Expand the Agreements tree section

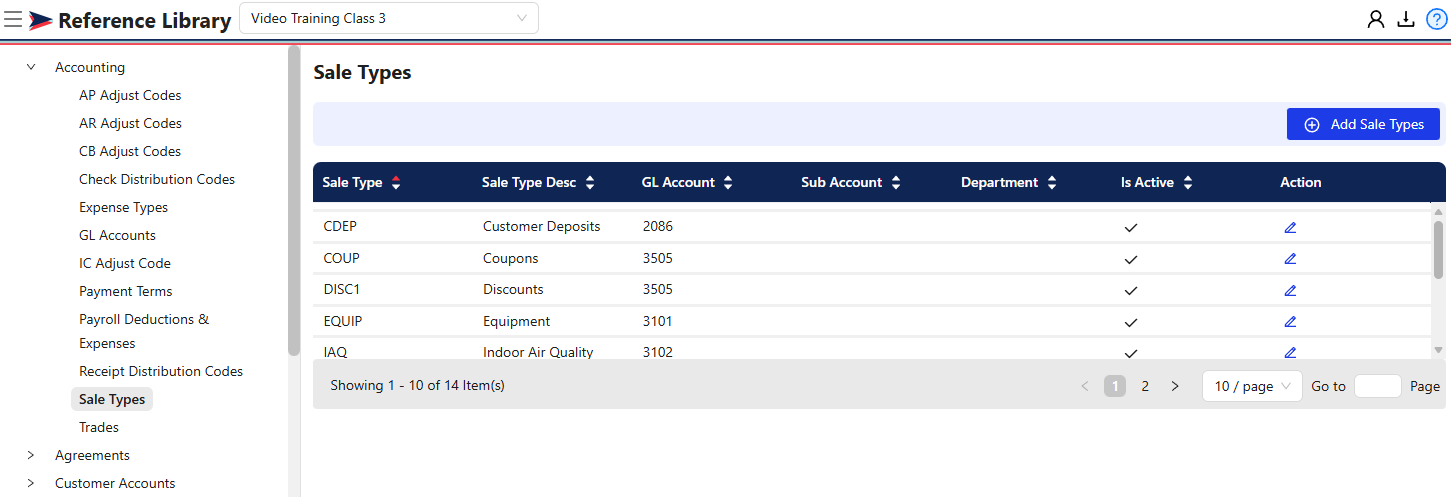(x=31, y=455)
